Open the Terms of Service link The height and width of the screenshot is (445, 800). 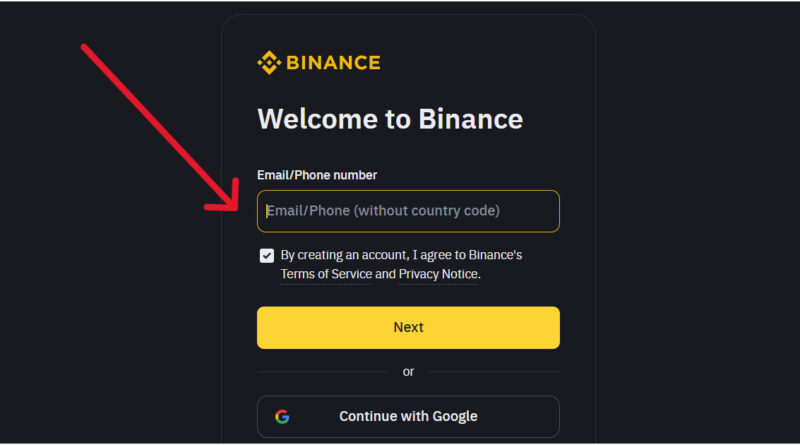pyautogui.click(x=326, y=274)
